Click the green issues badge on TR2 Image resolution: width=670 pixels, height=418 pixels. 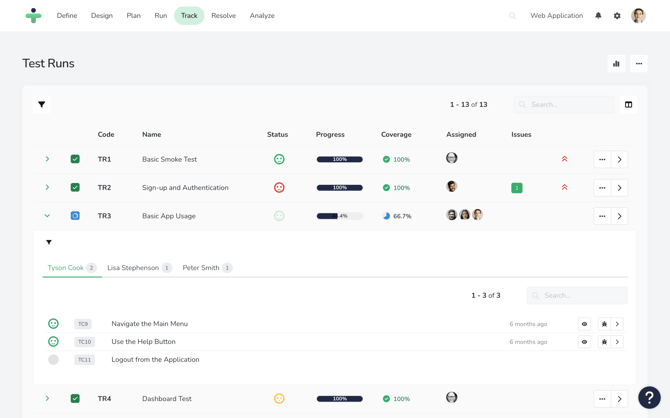pyautogui.click(x=517, y=188)
